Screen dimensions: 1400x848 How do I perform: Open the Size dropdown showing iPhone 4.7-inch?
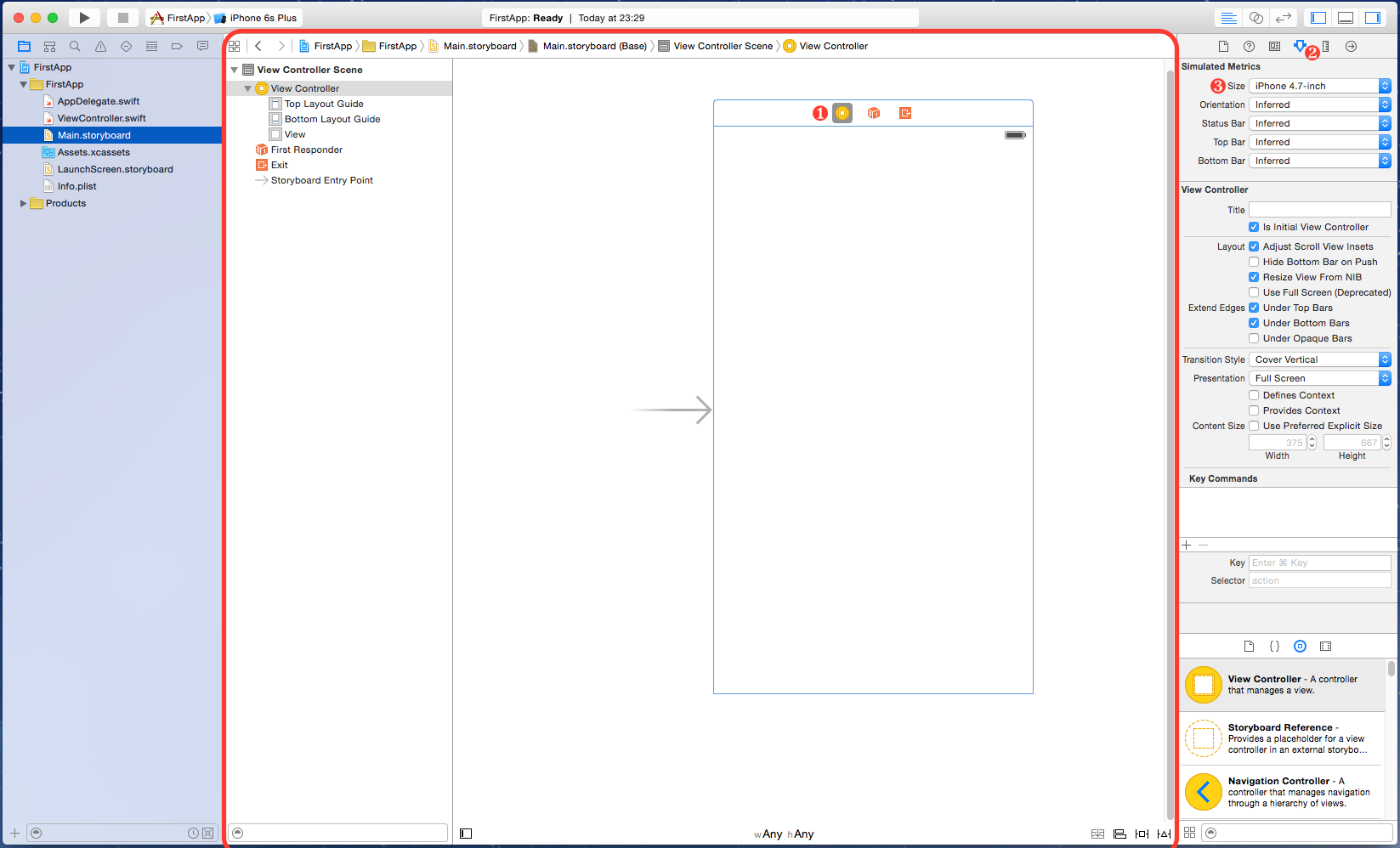1319,86
